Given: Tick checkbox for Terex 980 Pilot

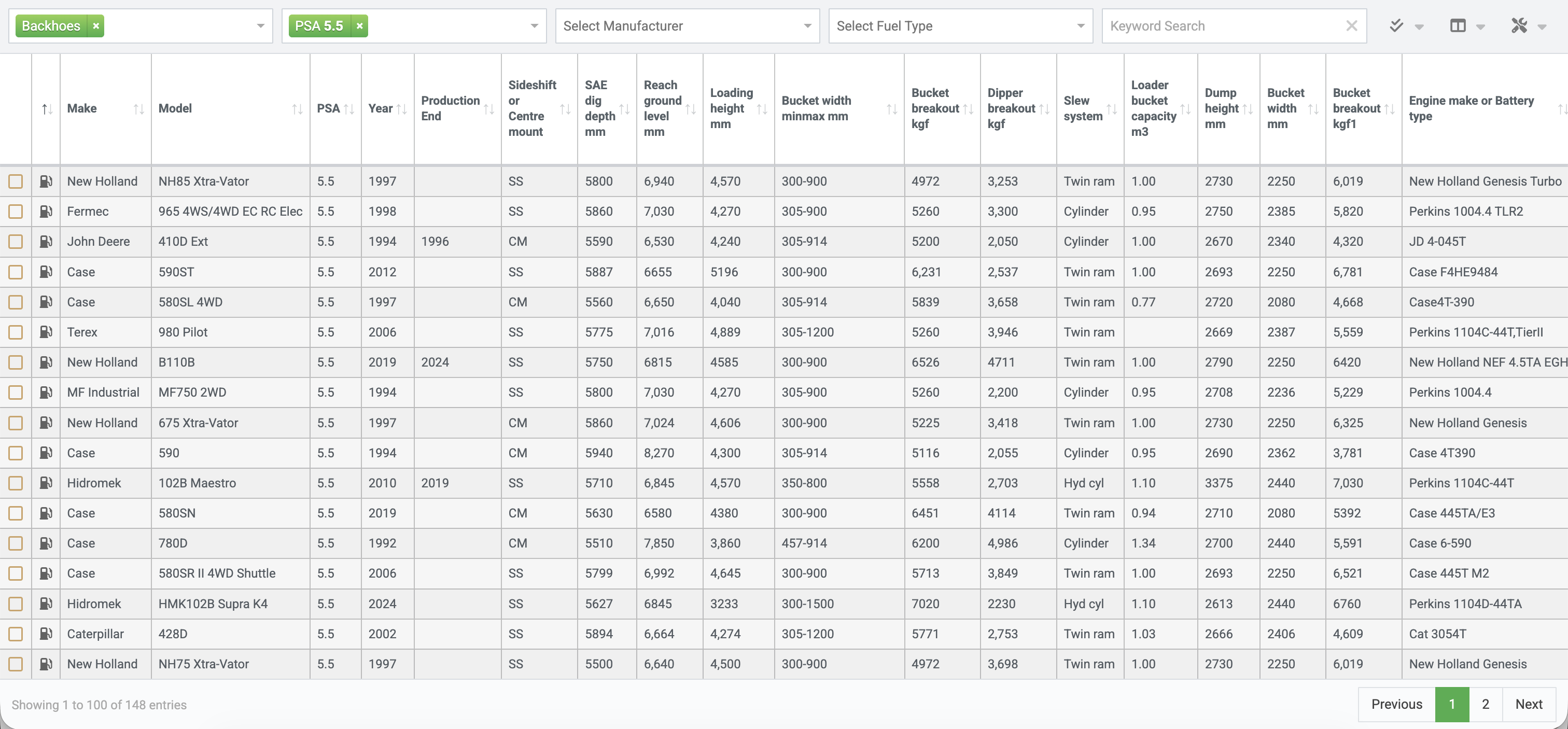Looking at the screenshot, I should [16, 332].
